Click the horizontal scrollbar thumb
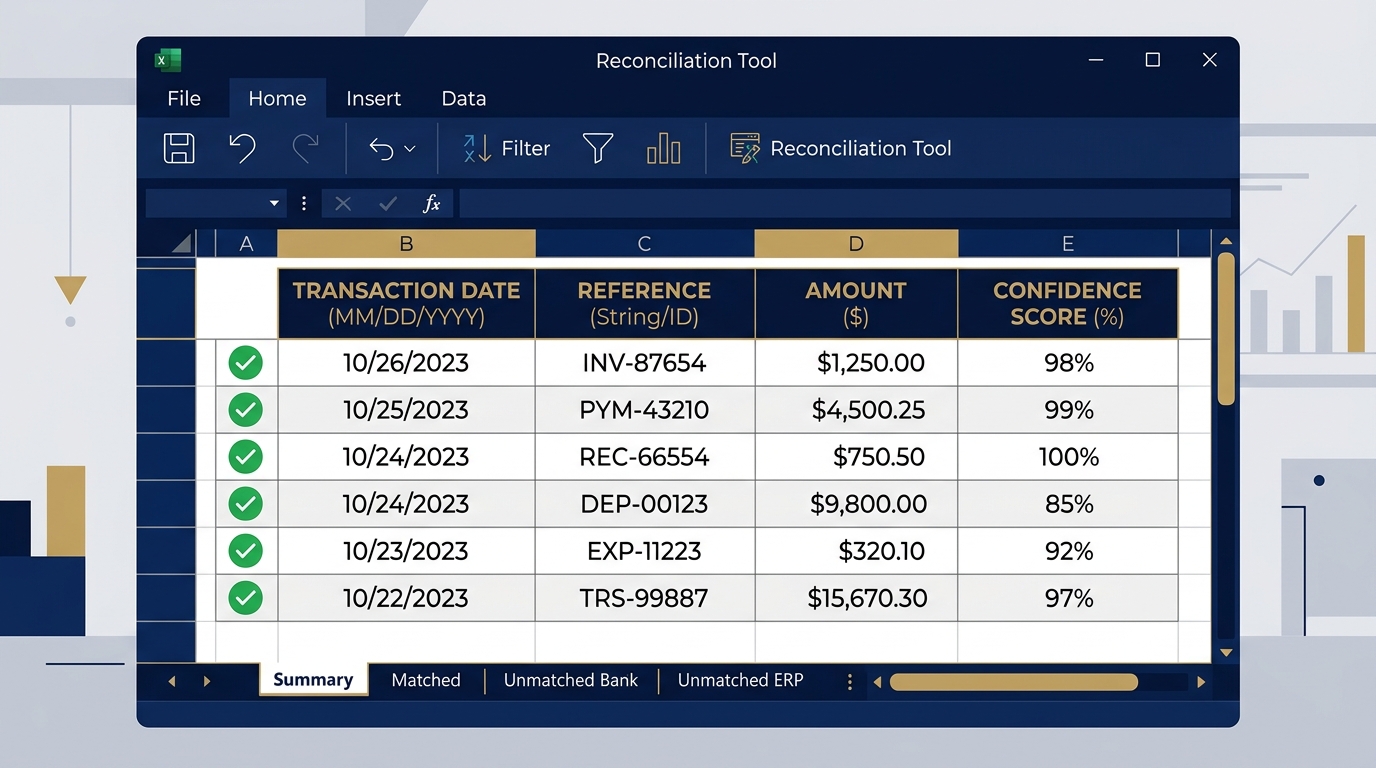 tap(1014, 682)
